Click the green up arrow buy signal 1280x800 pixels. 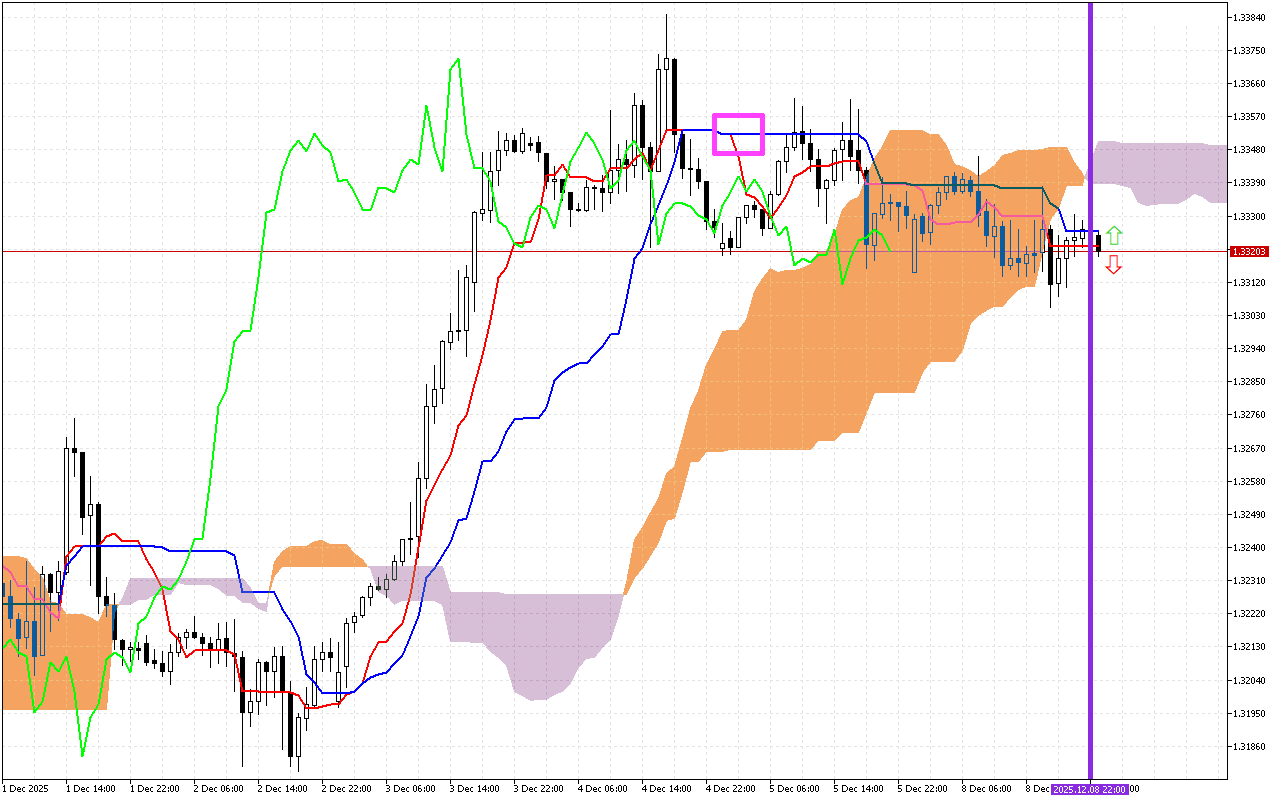tap(1113, 236)
